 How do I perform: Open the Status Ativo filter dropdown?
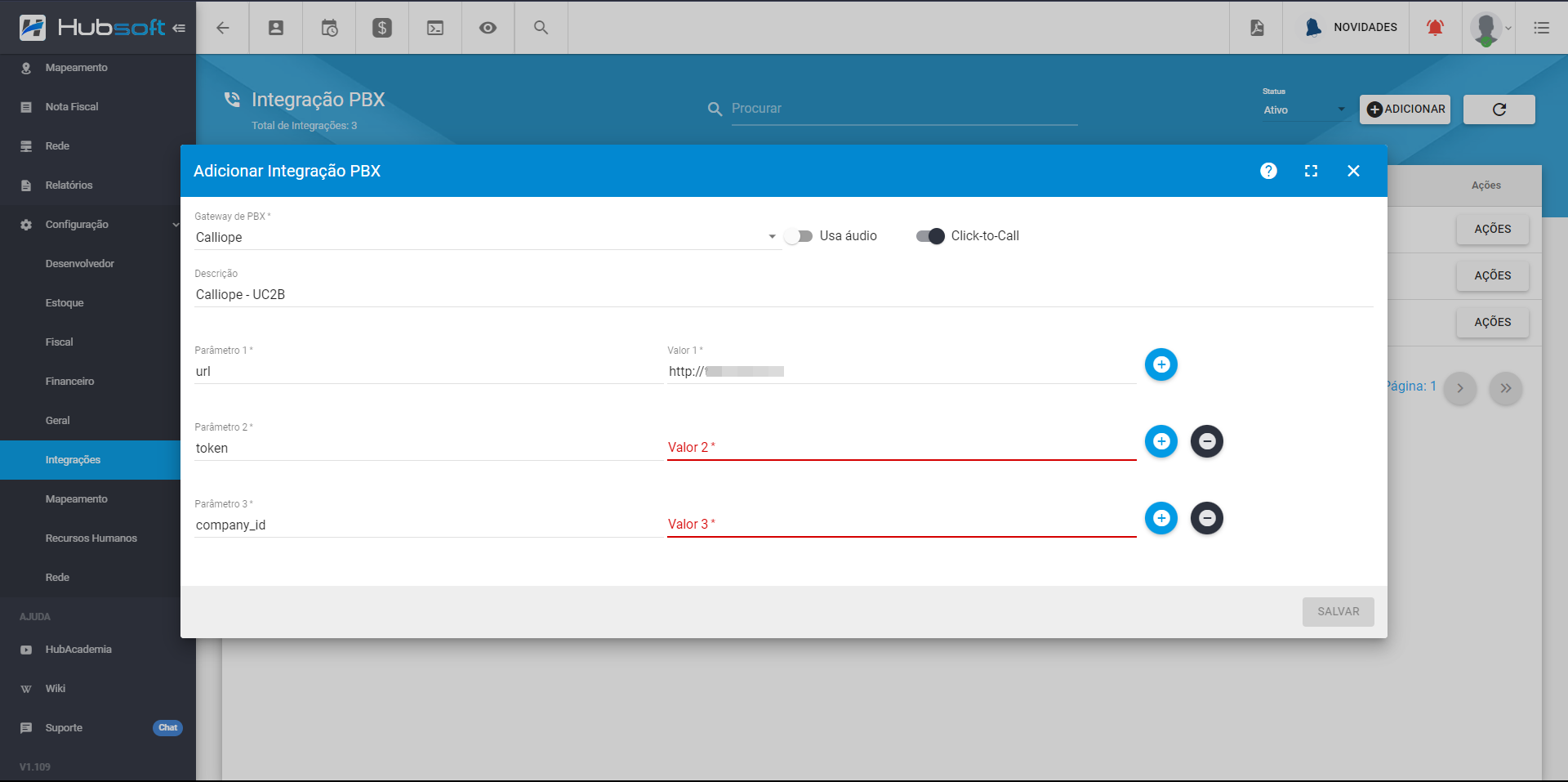coord(1304,109)
